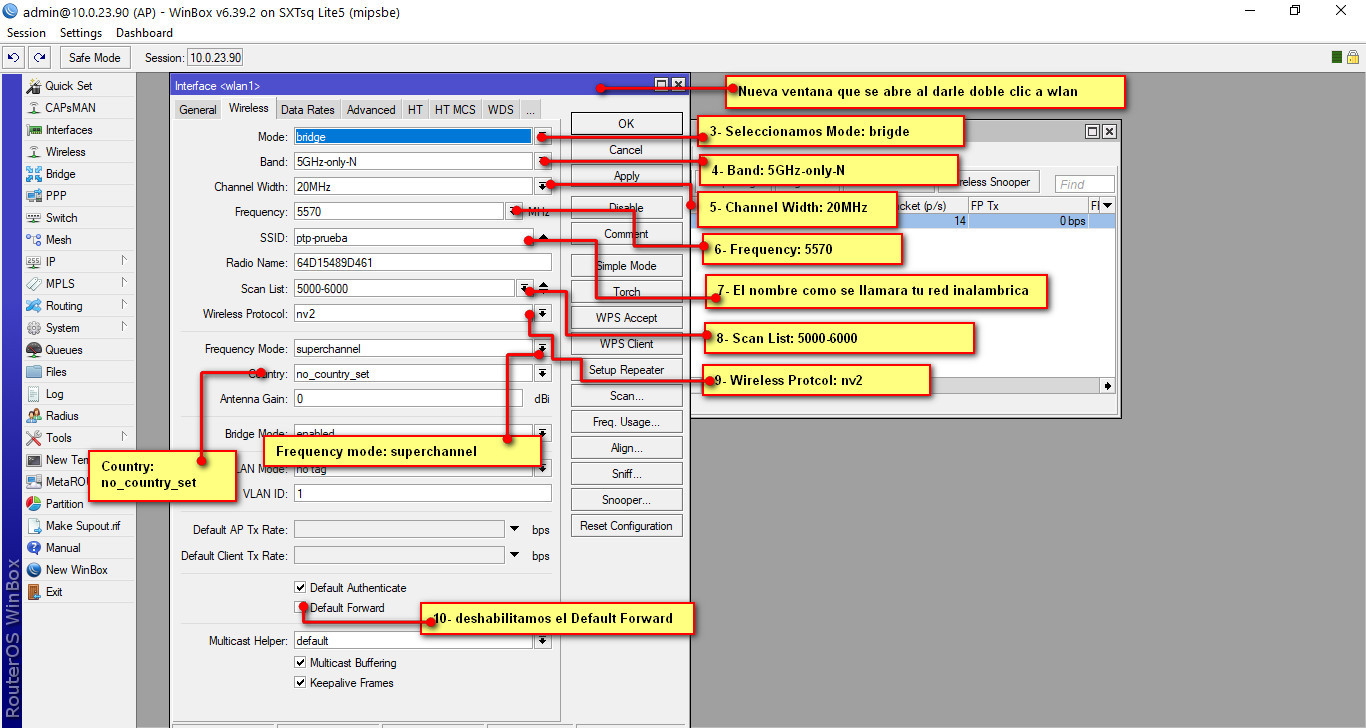
Task: Open the Settings menu
Action: pyautogui.click(x=81, y=33)
